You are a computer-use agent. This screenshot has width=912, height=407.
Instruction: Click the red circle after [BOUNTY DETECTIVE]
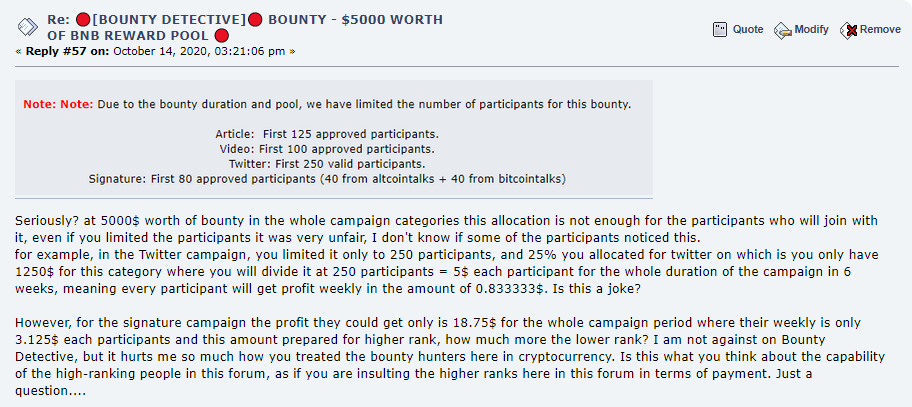255,20
